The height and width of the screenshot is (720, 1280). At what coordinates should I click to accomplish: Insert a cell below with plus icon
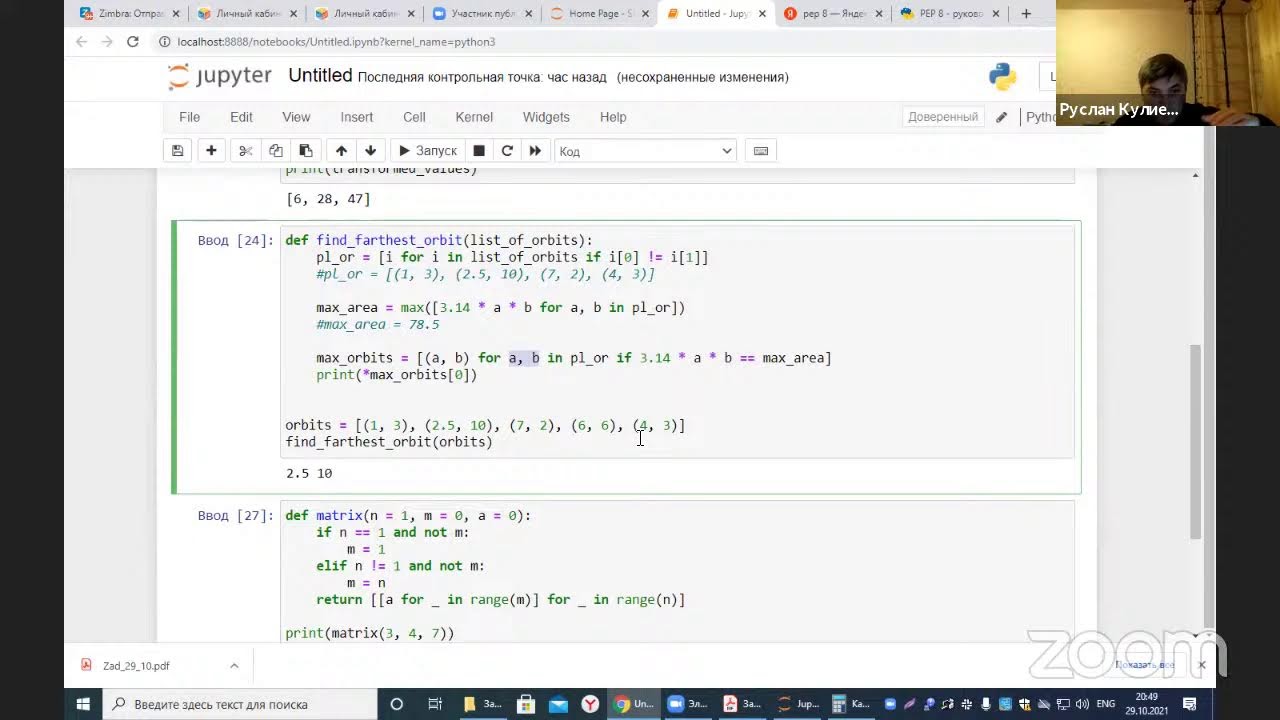coord(211,151)
